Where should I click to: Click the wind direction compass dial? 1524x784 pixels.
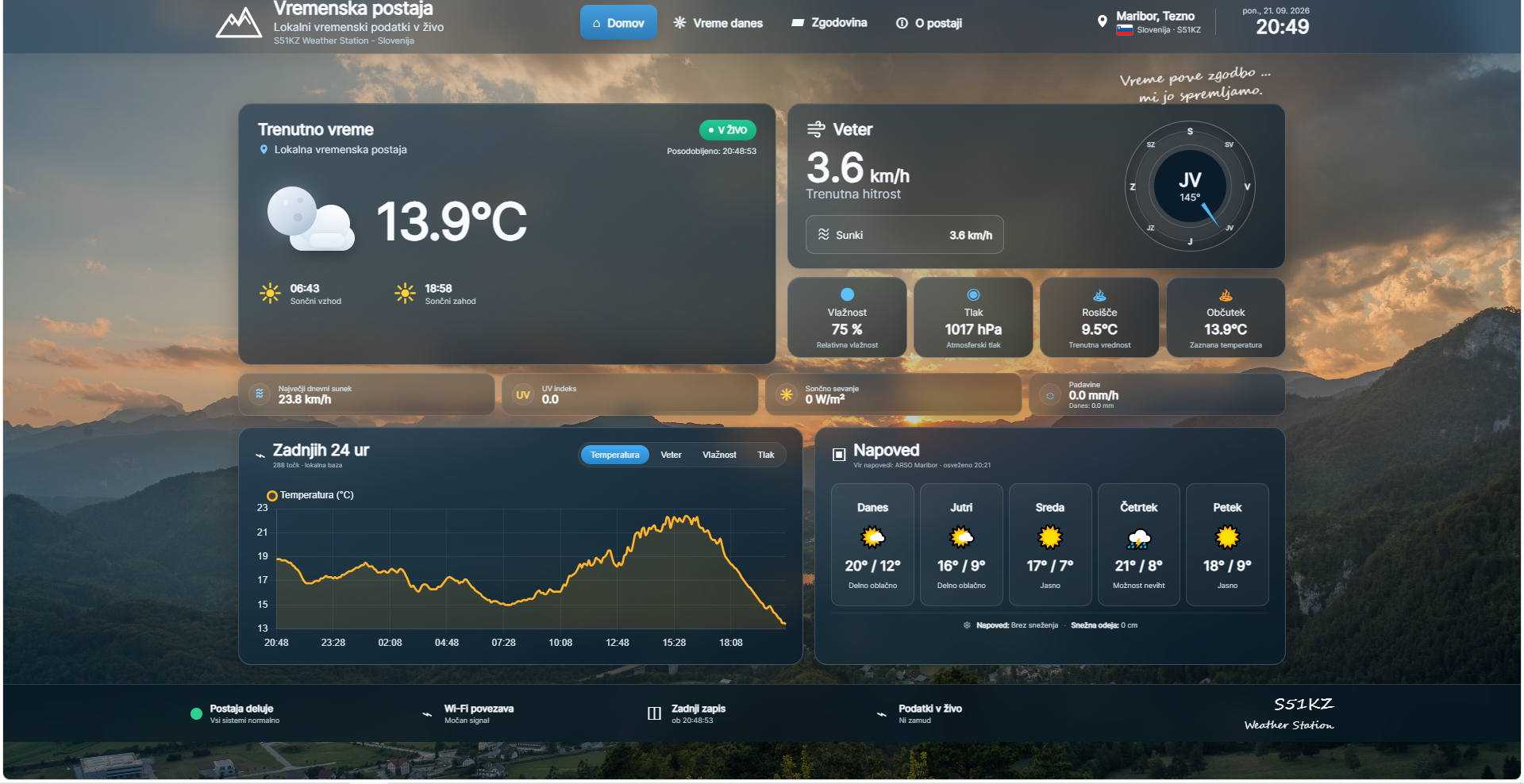coord(1190,186)
